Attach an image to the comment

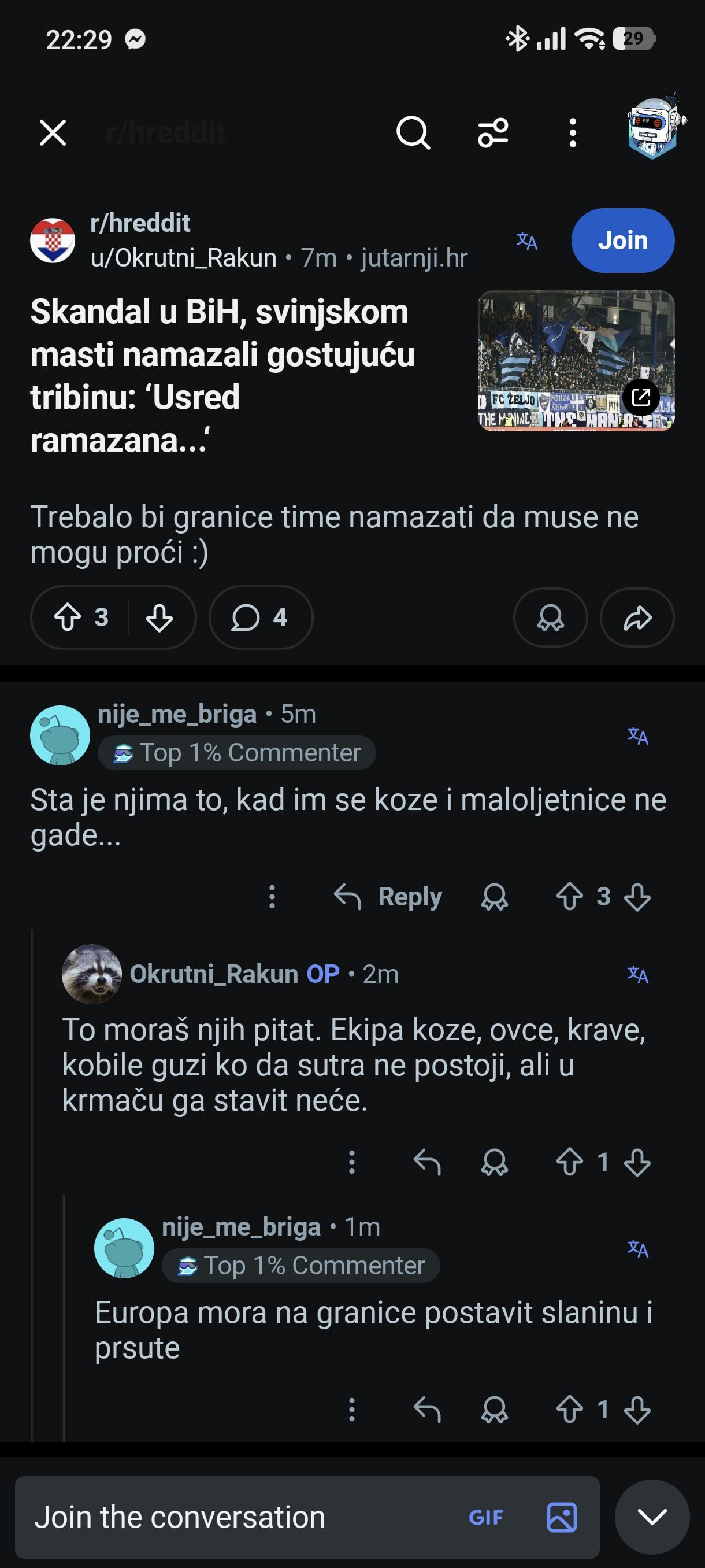(562, 1517)
